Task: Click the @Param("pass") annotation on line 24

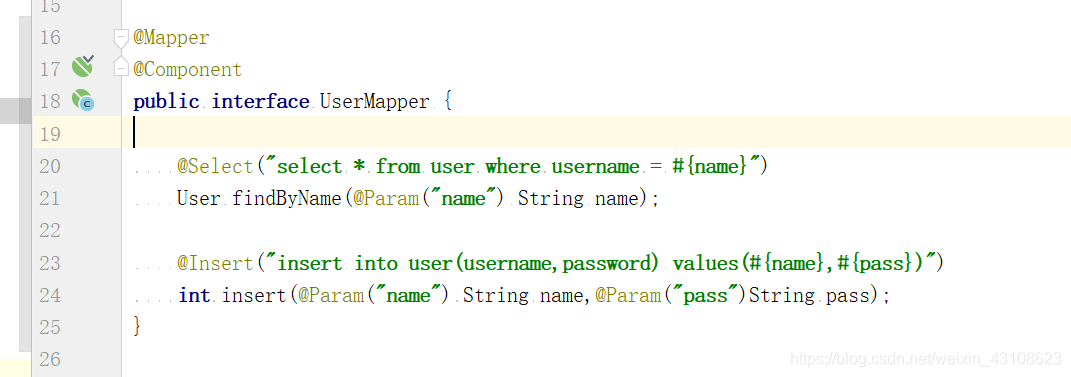Action: [672, 296]
